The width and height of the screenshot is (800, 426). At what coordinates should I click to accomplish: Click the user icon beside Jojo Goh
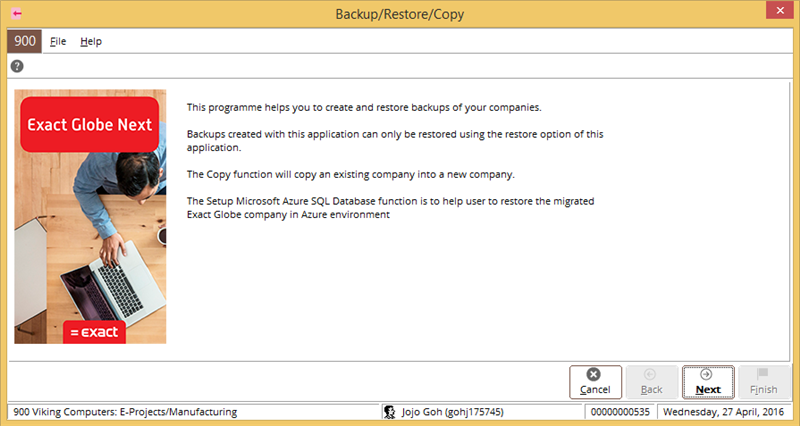[389, 411]
